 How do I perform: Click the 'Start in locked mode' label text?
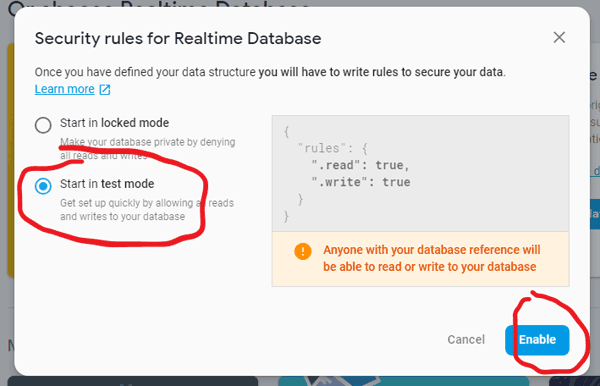[114, 123]
